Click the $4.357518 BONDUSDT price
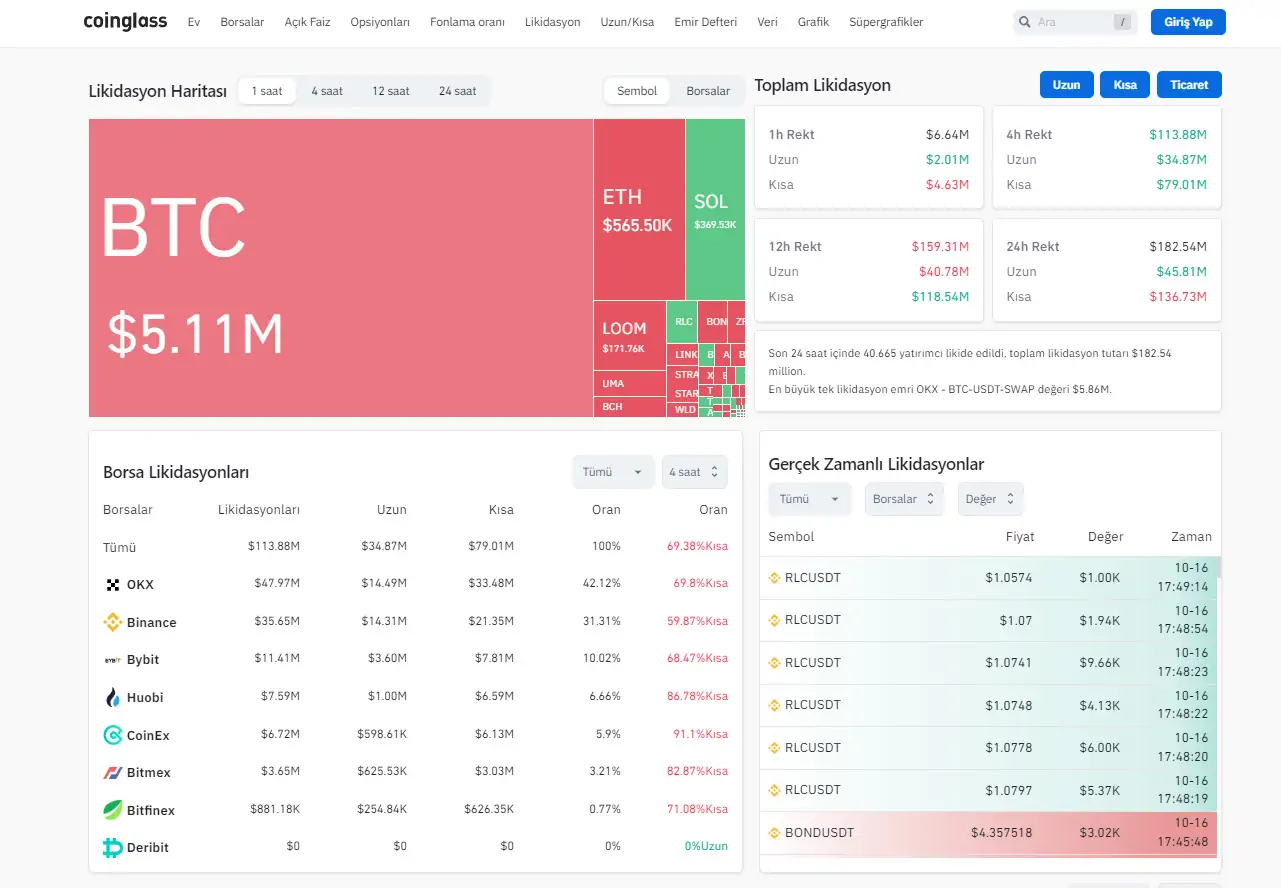Screen dimensions: 1281x888 1002,832
